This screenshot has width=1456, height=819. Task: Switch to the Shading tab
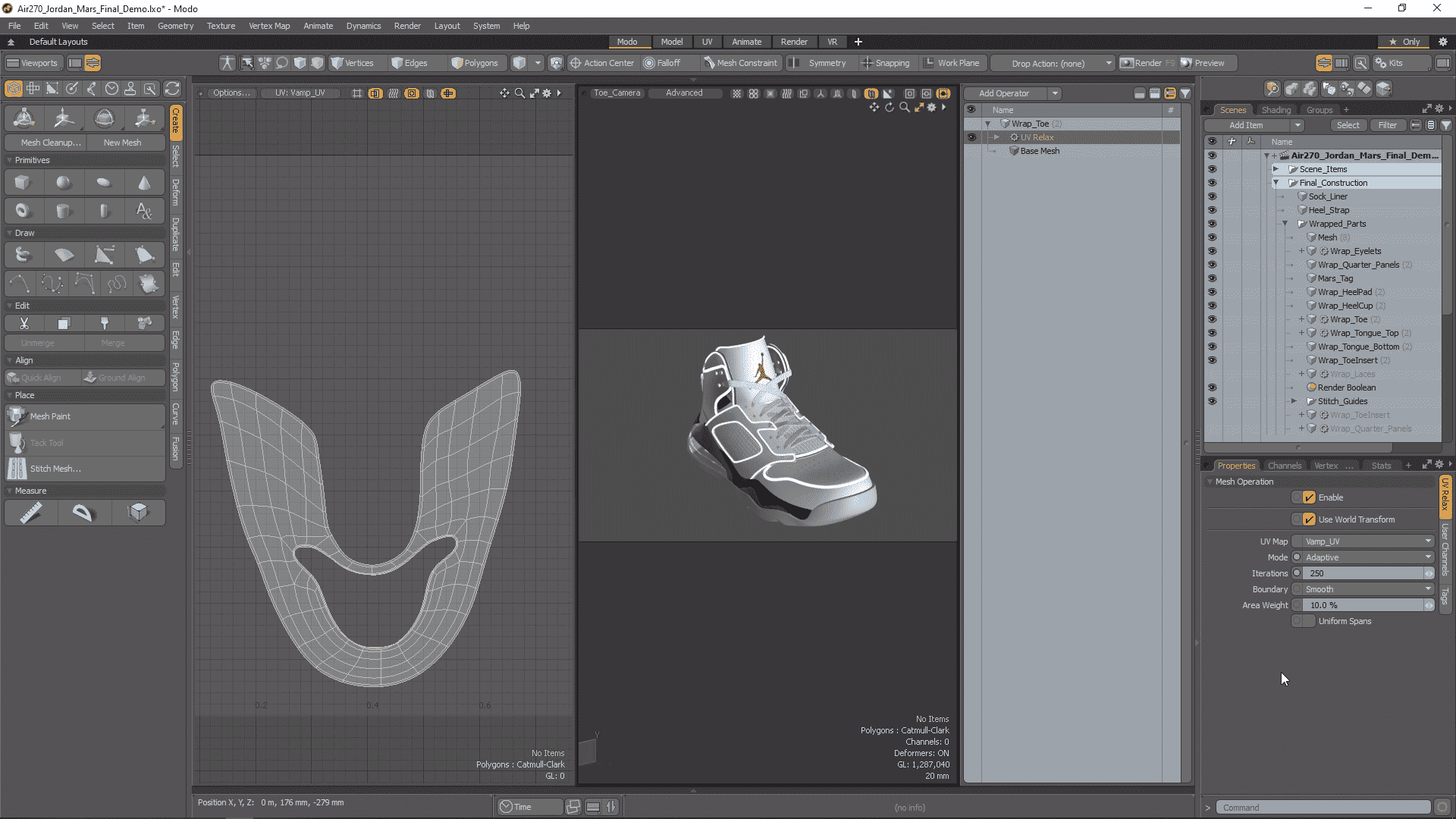pyautogui.click(x=1276, y=109)
